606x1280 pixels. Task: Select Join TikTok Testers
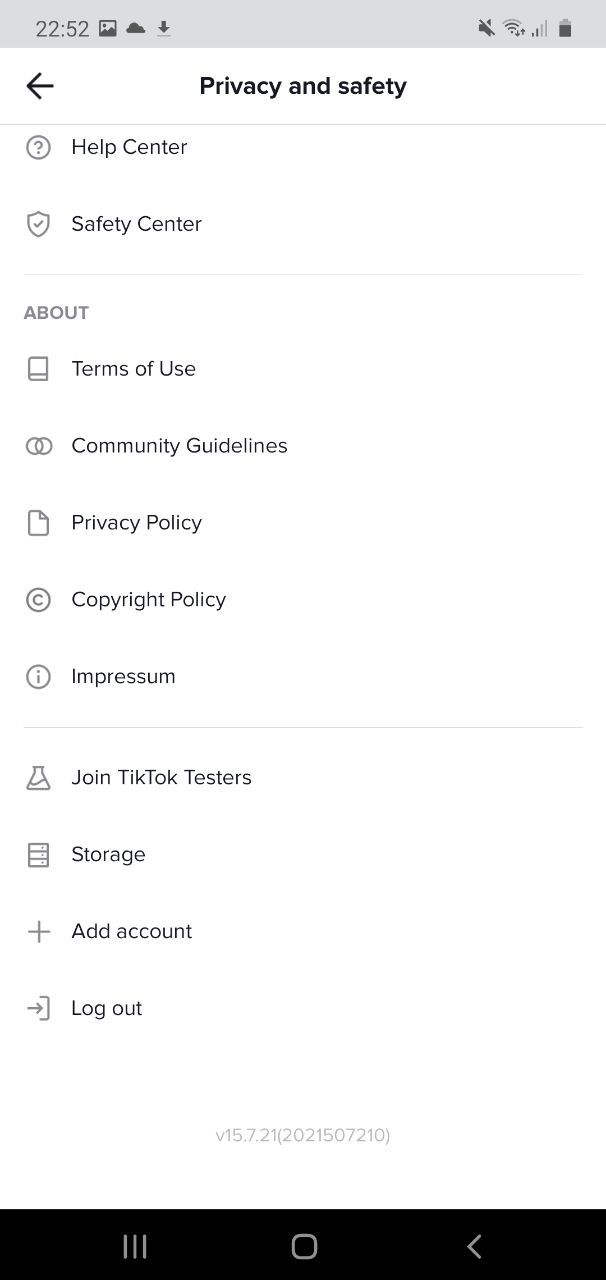[x=161, y=777]
